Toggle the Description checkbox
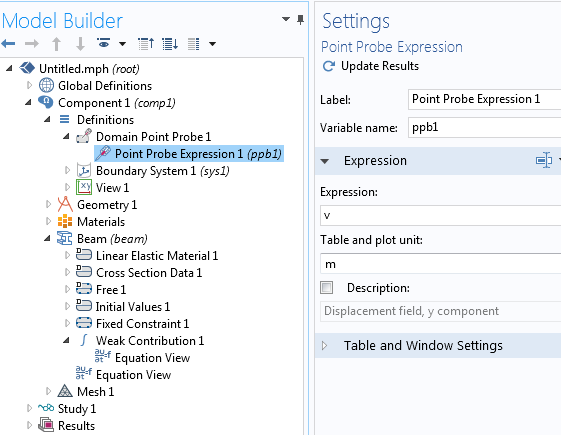 (x=326, y=287)
